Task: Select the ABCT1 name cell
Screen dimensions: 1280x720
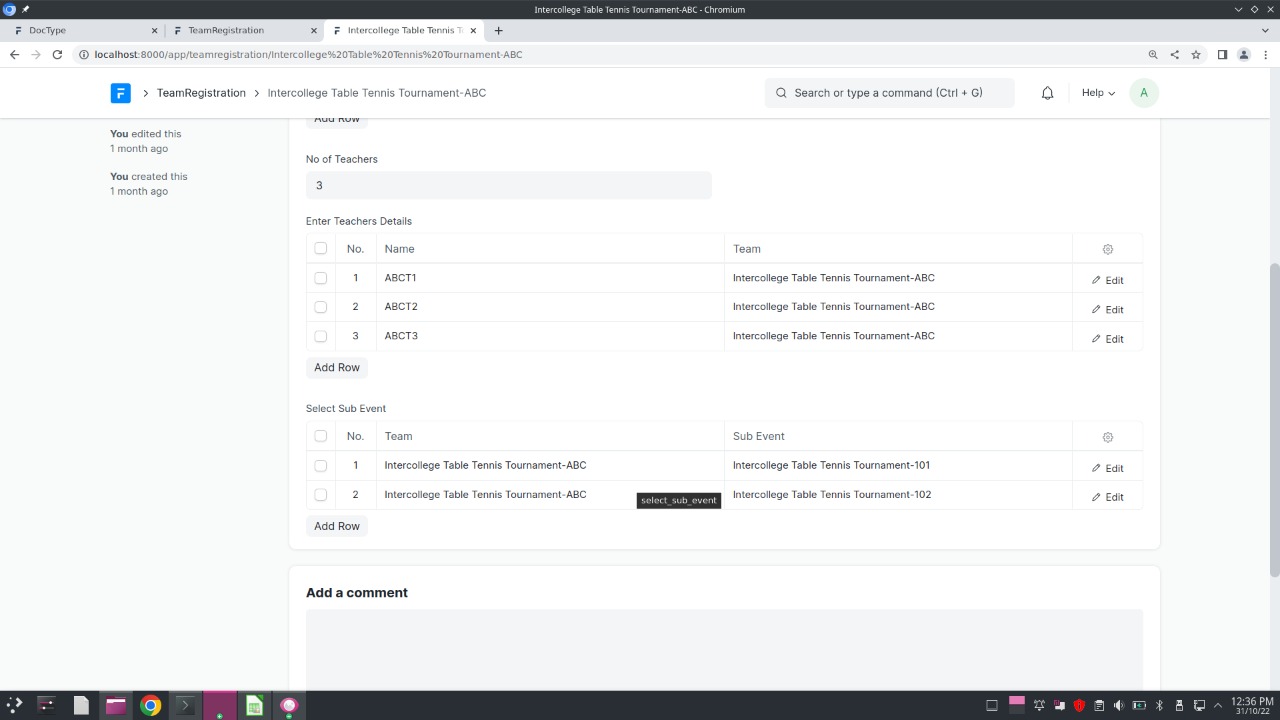Action: [x=550, y=278]
